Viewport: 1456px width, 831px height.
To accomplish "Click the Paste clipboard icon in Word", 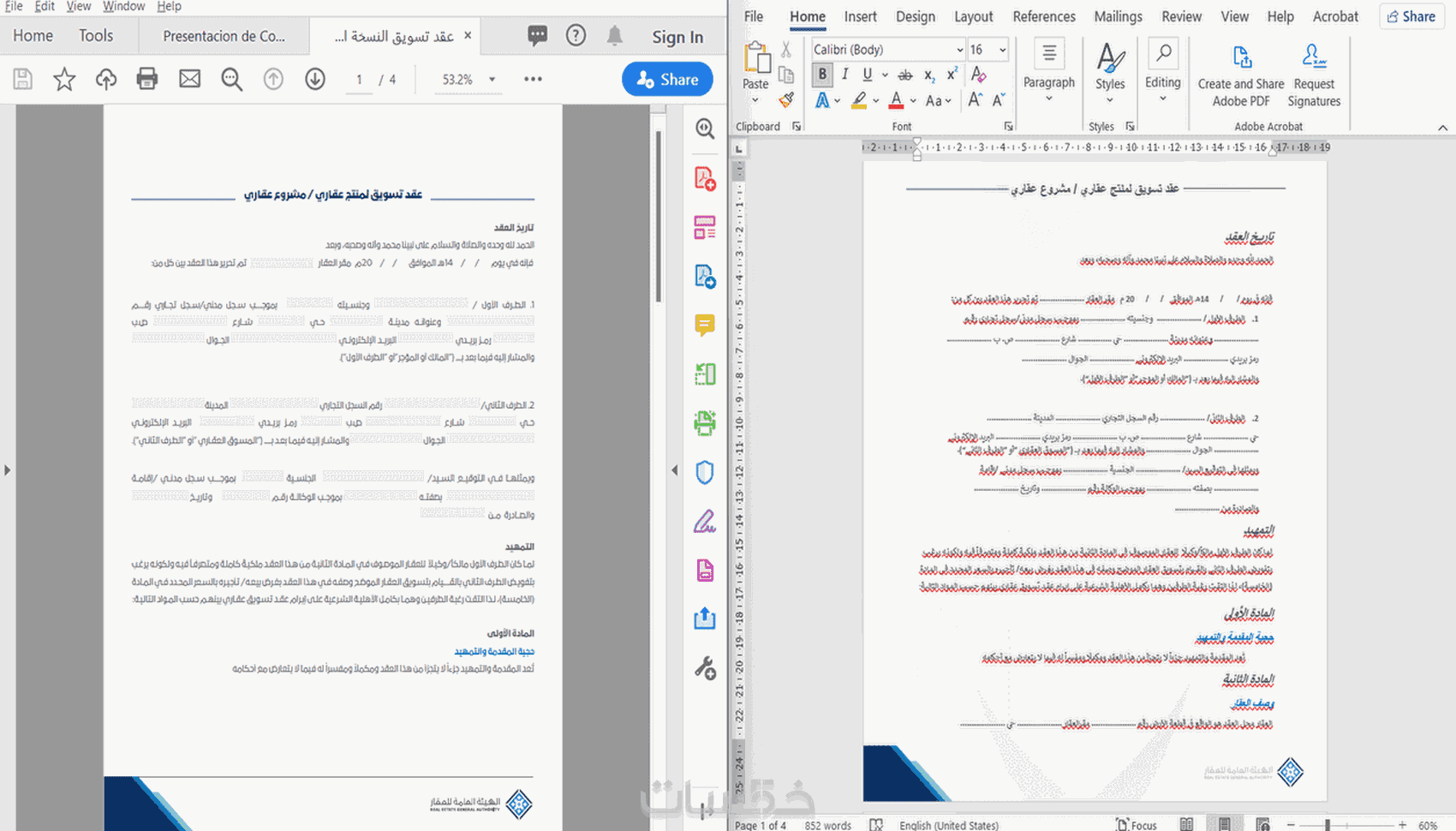I will point(756,58).
